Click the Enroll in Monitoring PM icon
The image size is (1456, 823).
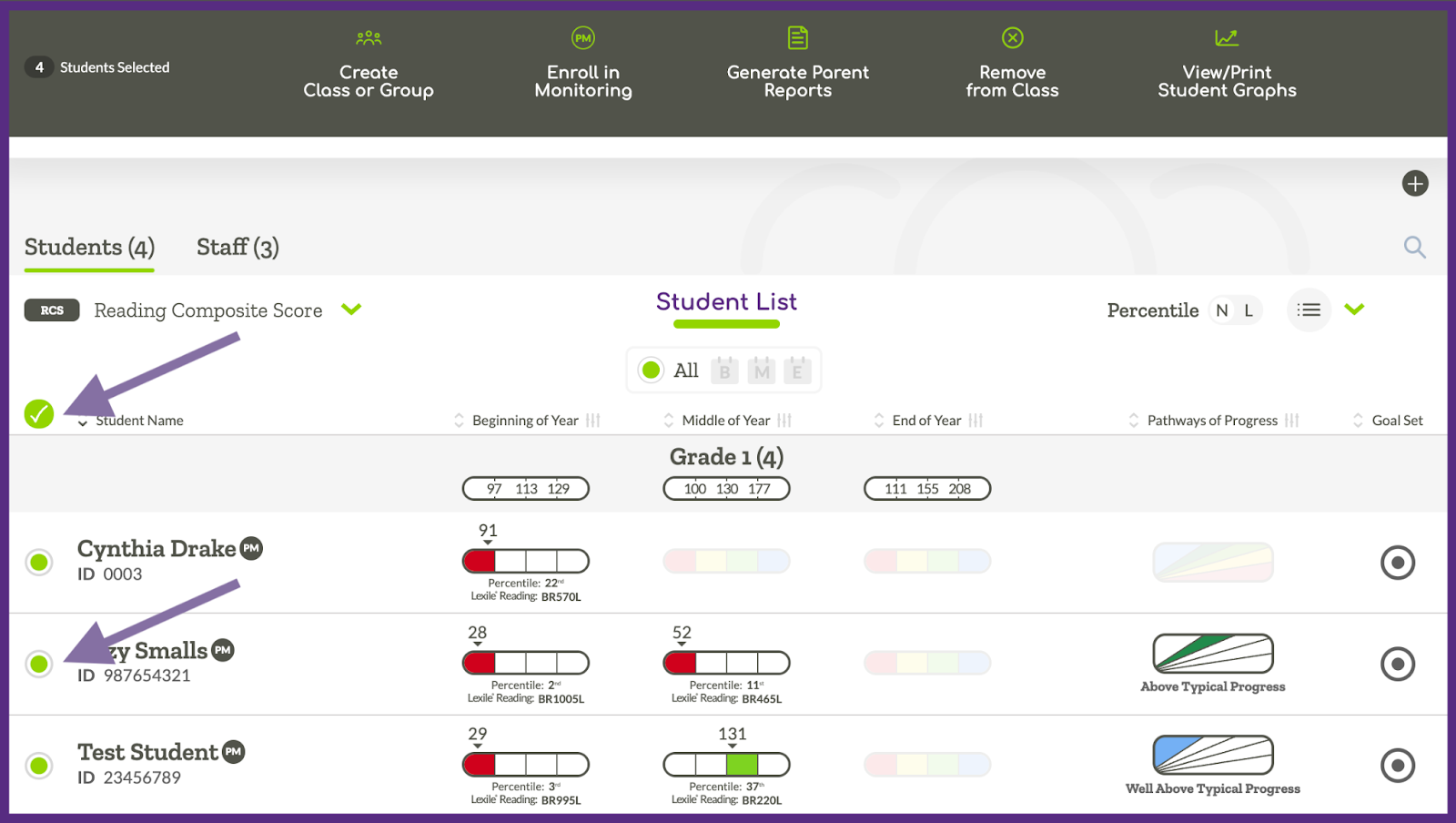click(x=582, y=37)
